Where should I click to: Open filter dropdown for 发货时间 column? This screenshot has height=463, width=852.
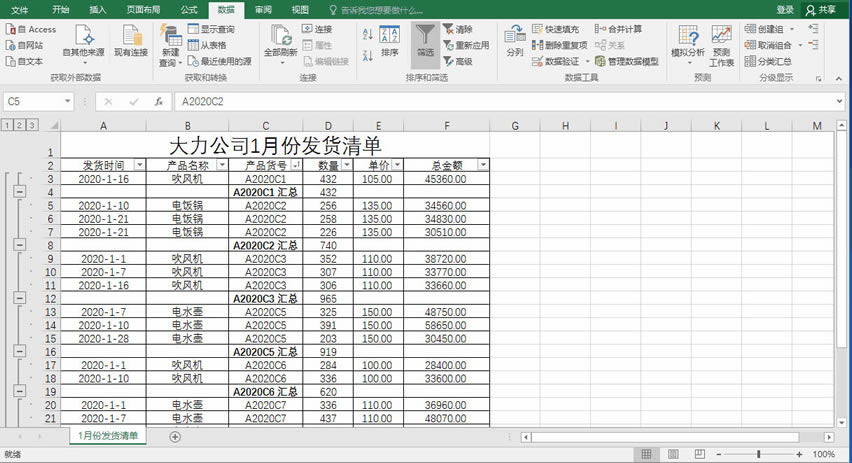pyautogui.click(x=140, y=165)
